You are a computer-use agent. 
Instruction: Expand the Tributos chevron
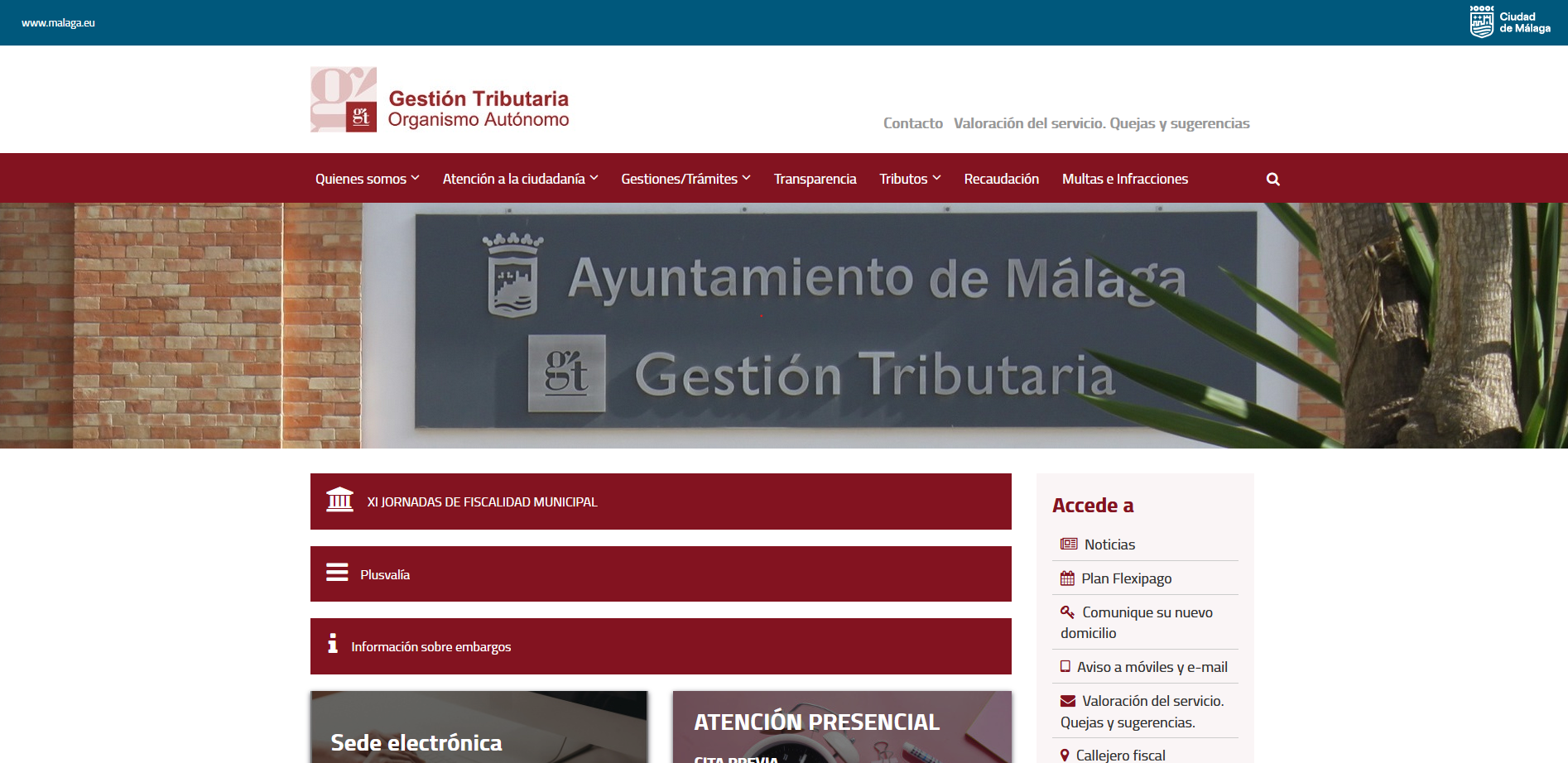(936, 178)
